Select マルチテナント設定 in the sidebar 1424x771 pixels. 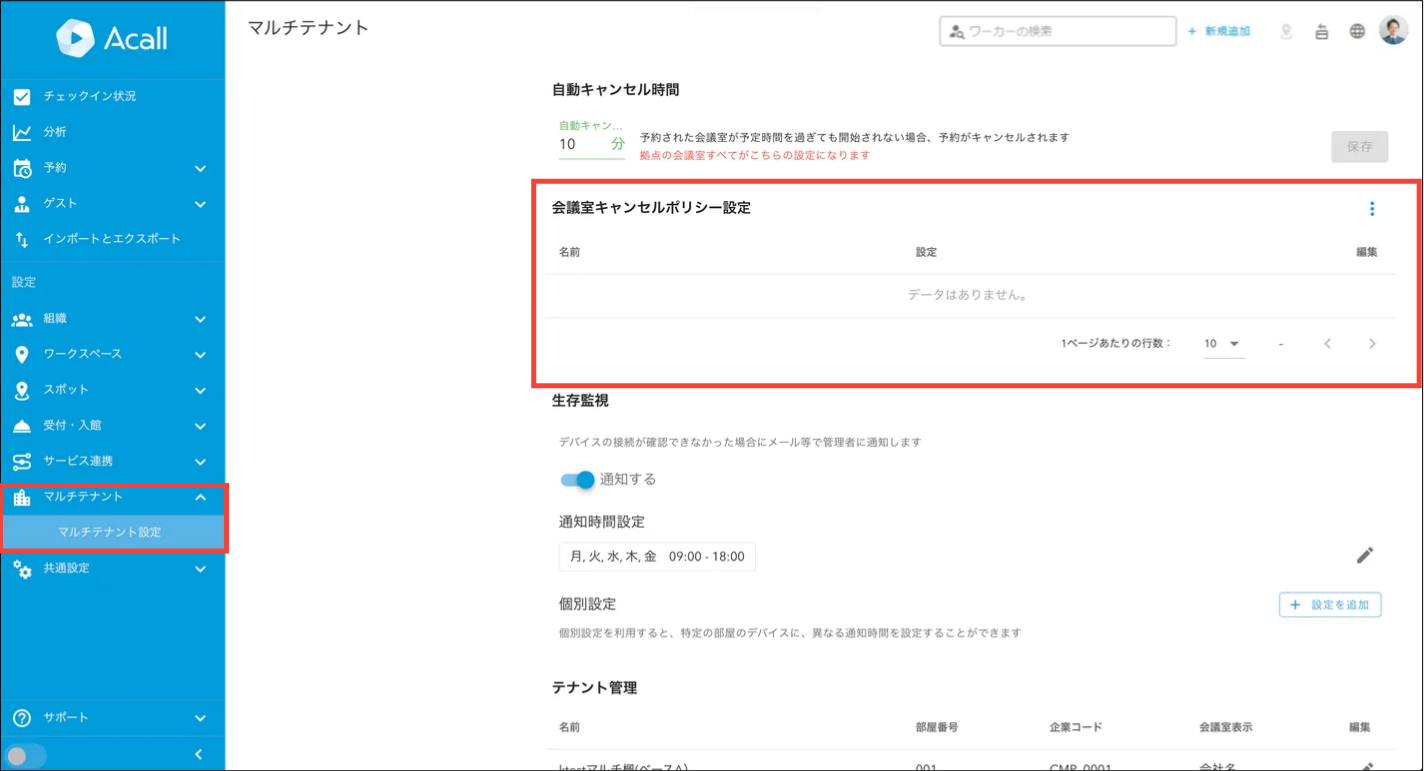click(x=110, y=532)
